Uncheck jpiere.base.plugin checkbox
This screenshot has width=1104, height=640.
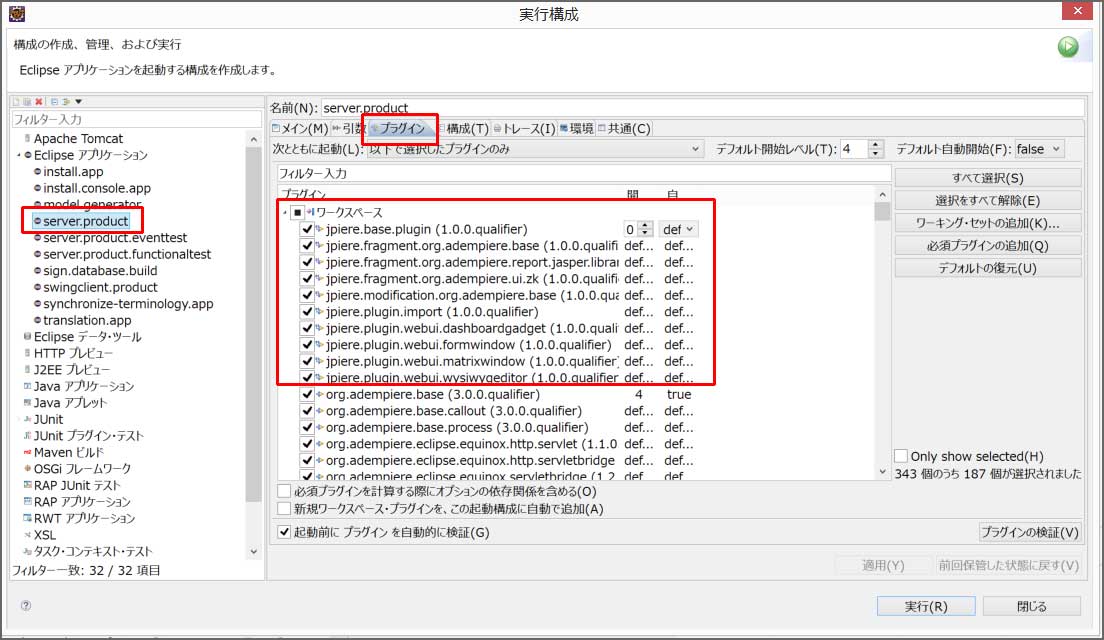pyautogui.click(x=307, y=229)
